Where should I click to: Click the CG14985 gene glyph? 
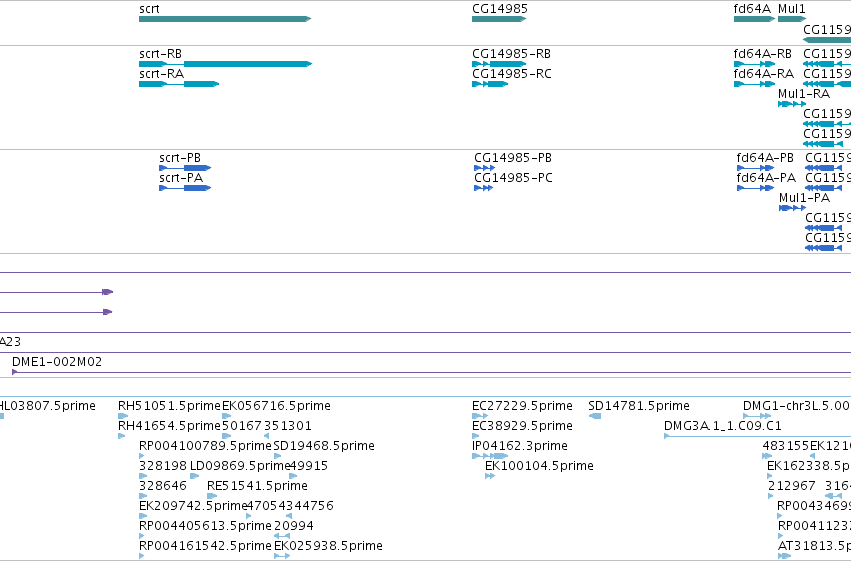499,19
